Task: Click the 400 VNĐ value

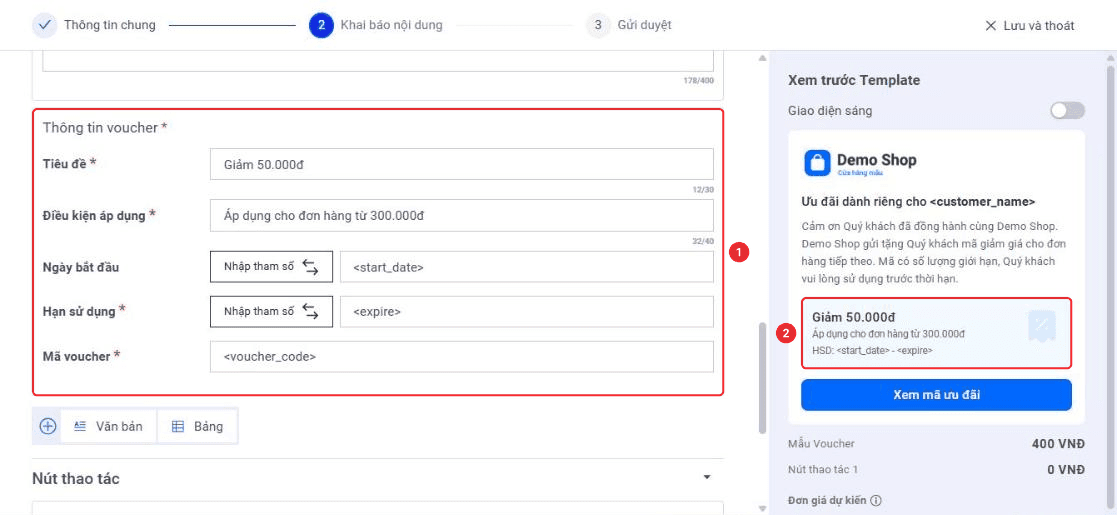Action: pyautogui.click(x=1058, y=444)
